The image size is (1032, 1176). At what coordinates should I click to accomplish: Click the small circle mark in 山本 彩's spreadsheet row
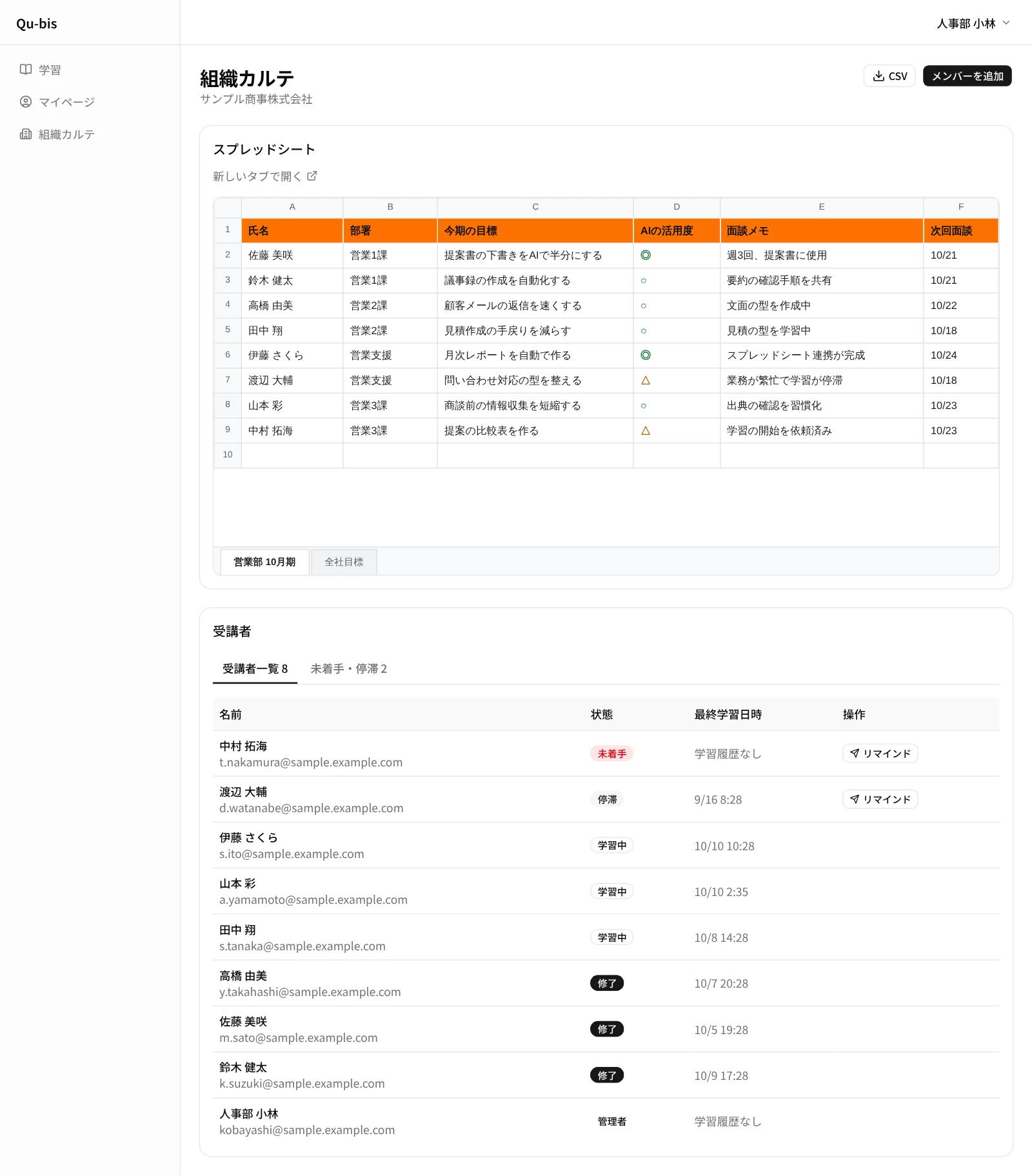click(644, 406)
